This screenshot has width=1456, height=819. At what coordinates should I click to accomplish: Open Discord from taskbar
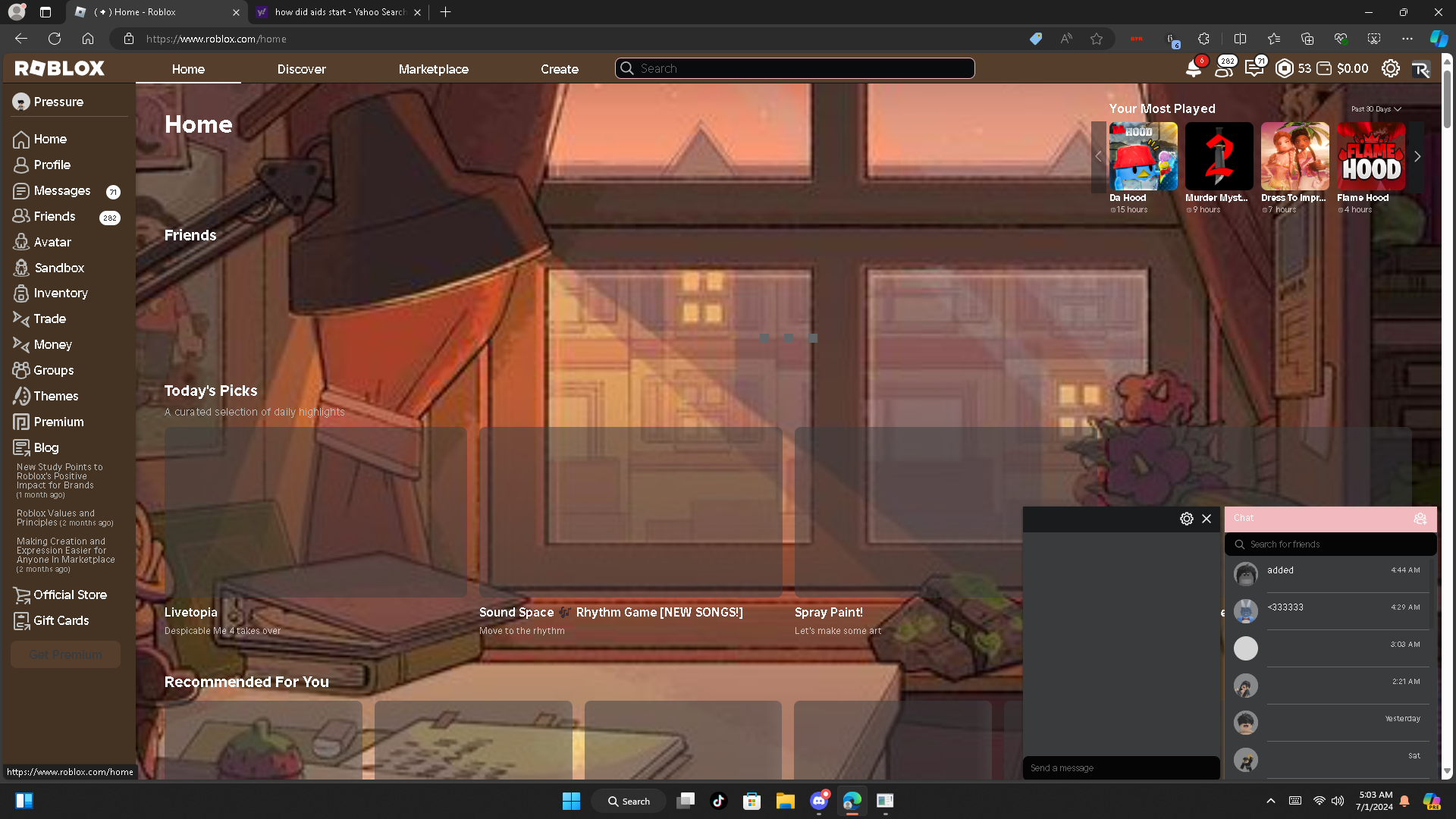point(819,801)
